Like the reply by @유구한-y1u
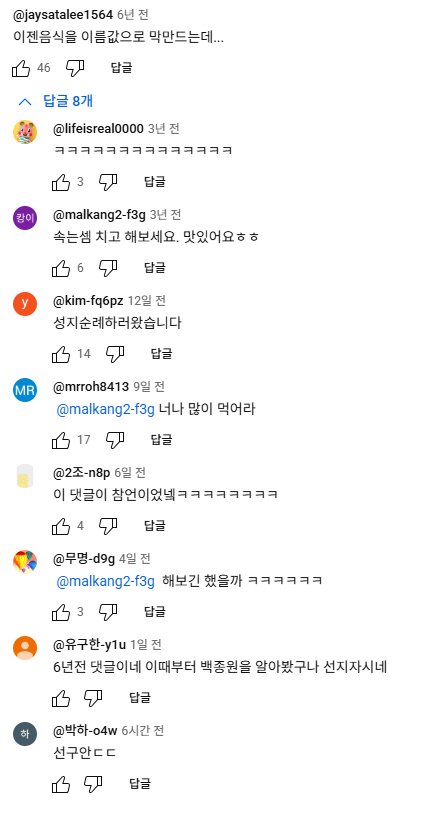 [61, 698]
